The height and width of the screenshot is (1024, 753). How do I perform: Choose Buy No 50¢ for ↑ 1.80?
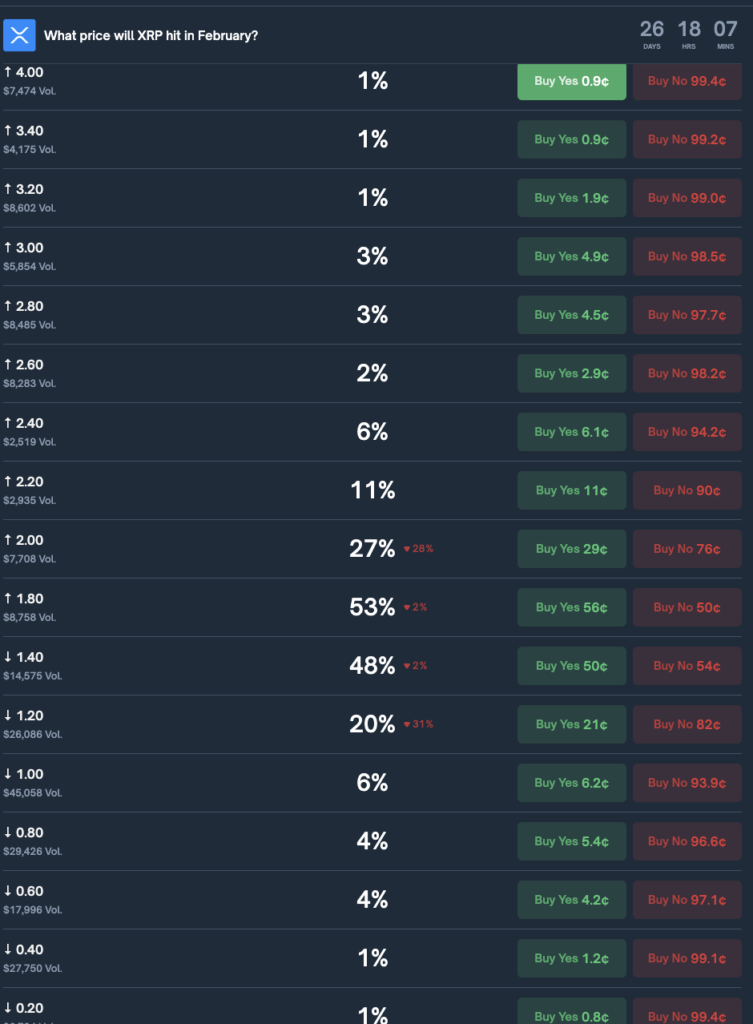[x=686, y=607]
